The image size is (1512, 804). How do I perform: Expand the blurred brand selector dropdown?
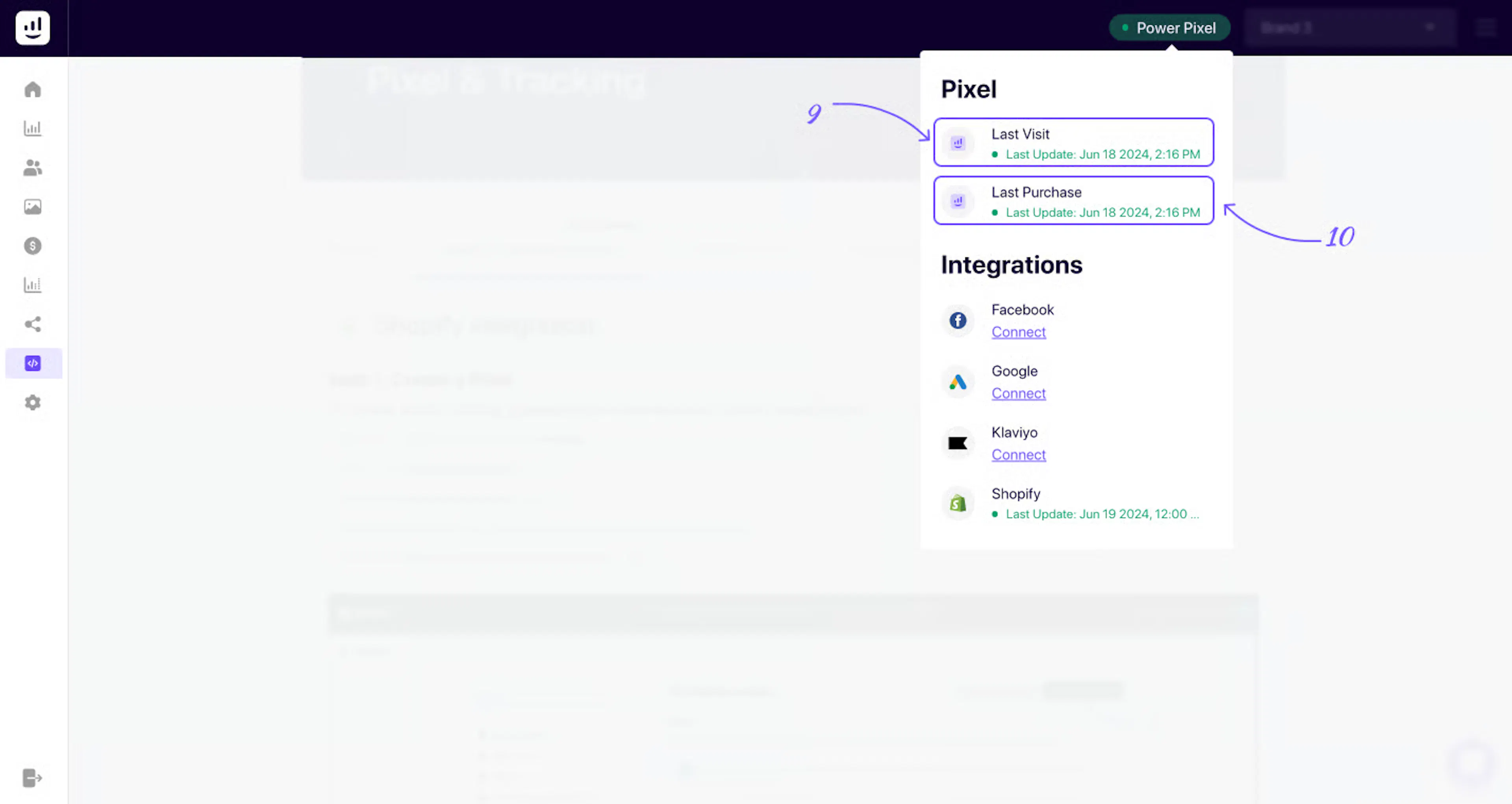pyautogui.click(x=1350, y=28)
